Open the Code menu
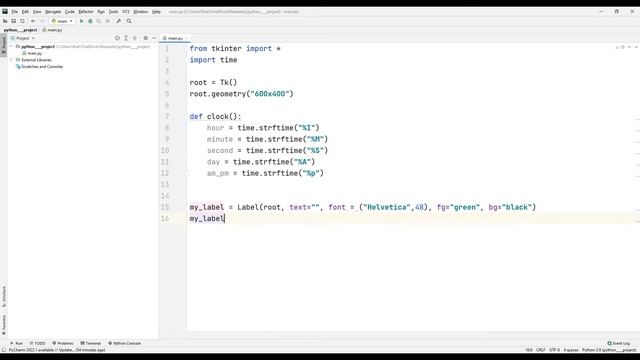 (x=70, y=12)
